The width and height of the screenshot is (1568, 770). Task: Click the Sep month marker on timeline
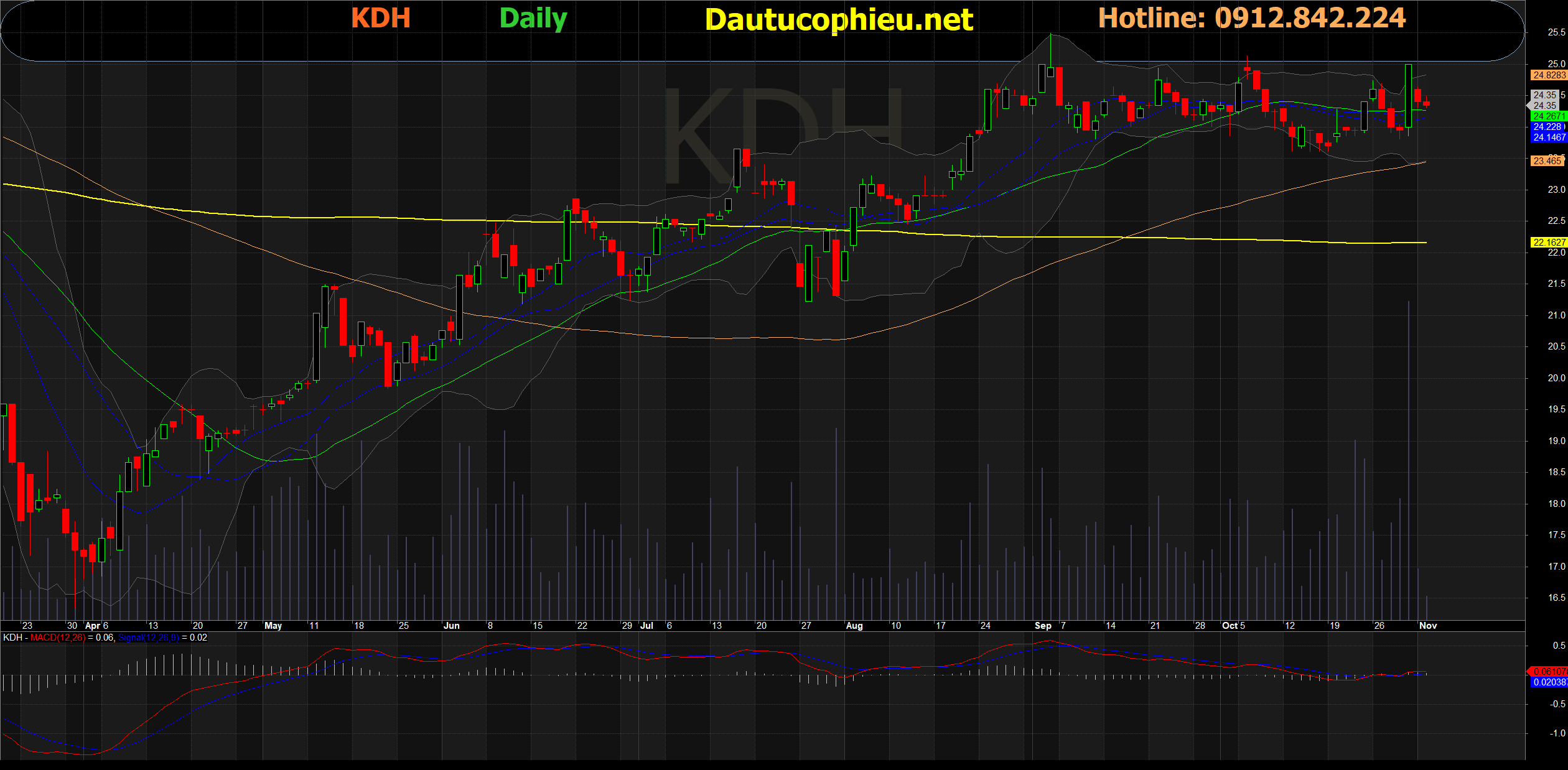pyautogui.click(x=1043, y=626)
